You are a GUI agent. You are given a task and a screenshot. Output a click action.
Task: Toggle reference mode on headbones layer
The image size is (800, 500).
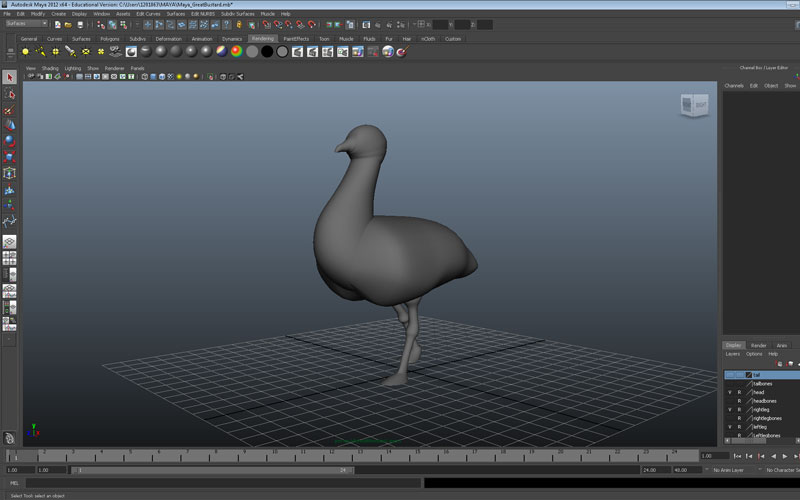tap(739, 400)
